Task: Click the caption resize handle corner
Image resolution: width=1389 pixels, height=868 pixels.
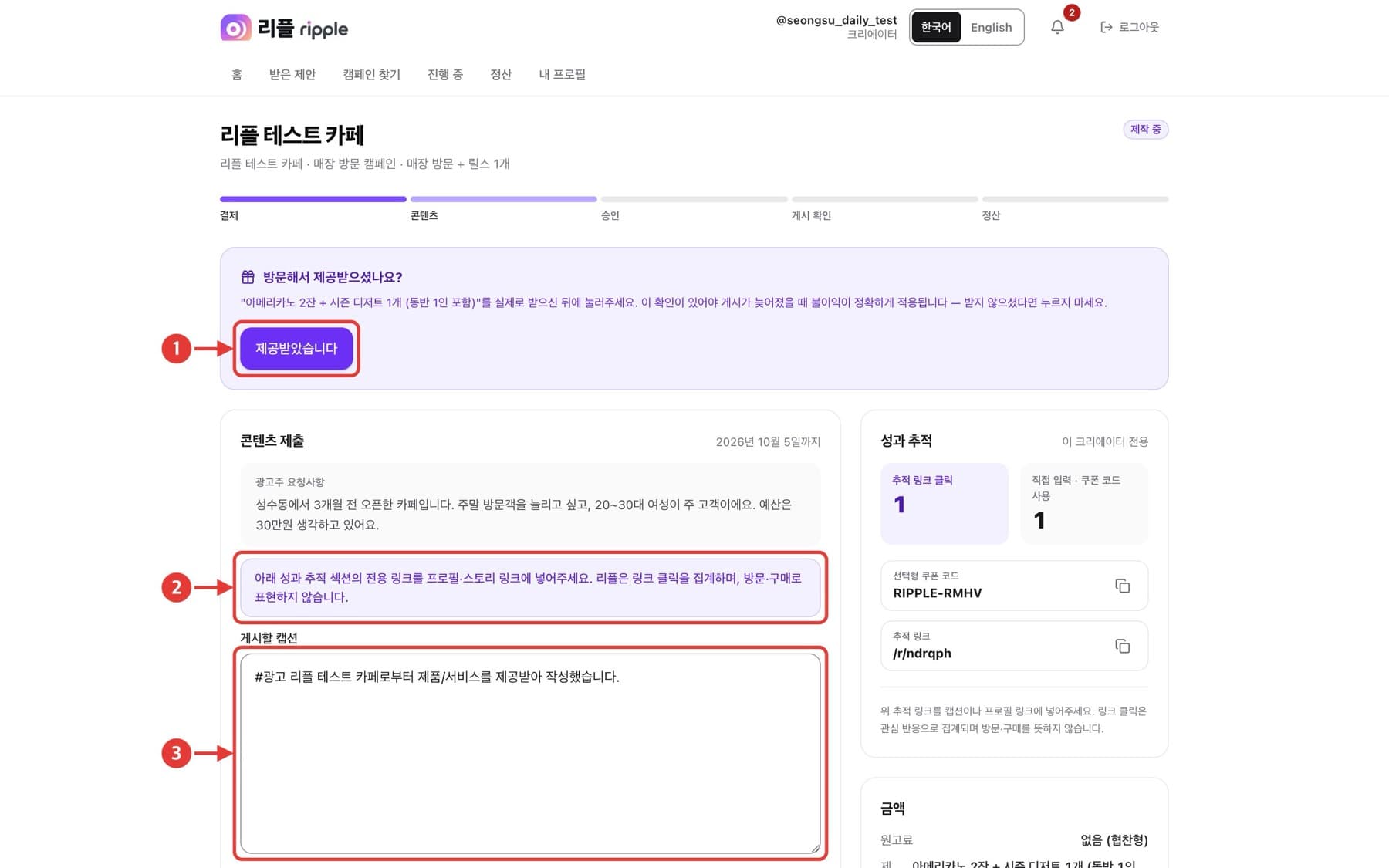Action: pos(815,847)
